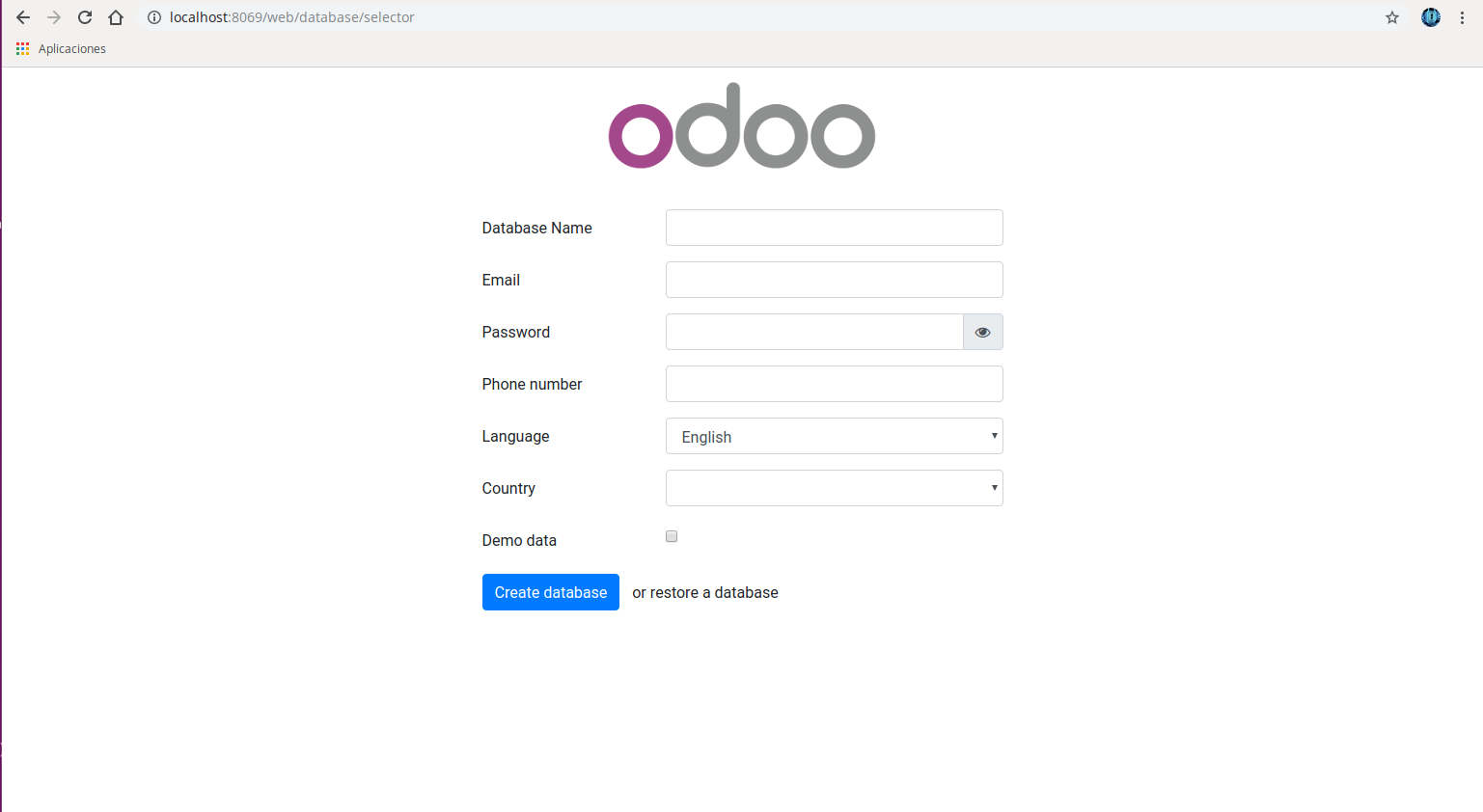The image size is (1483, 812).
Task: Reload the current page
Action: (x=85, y=17)
